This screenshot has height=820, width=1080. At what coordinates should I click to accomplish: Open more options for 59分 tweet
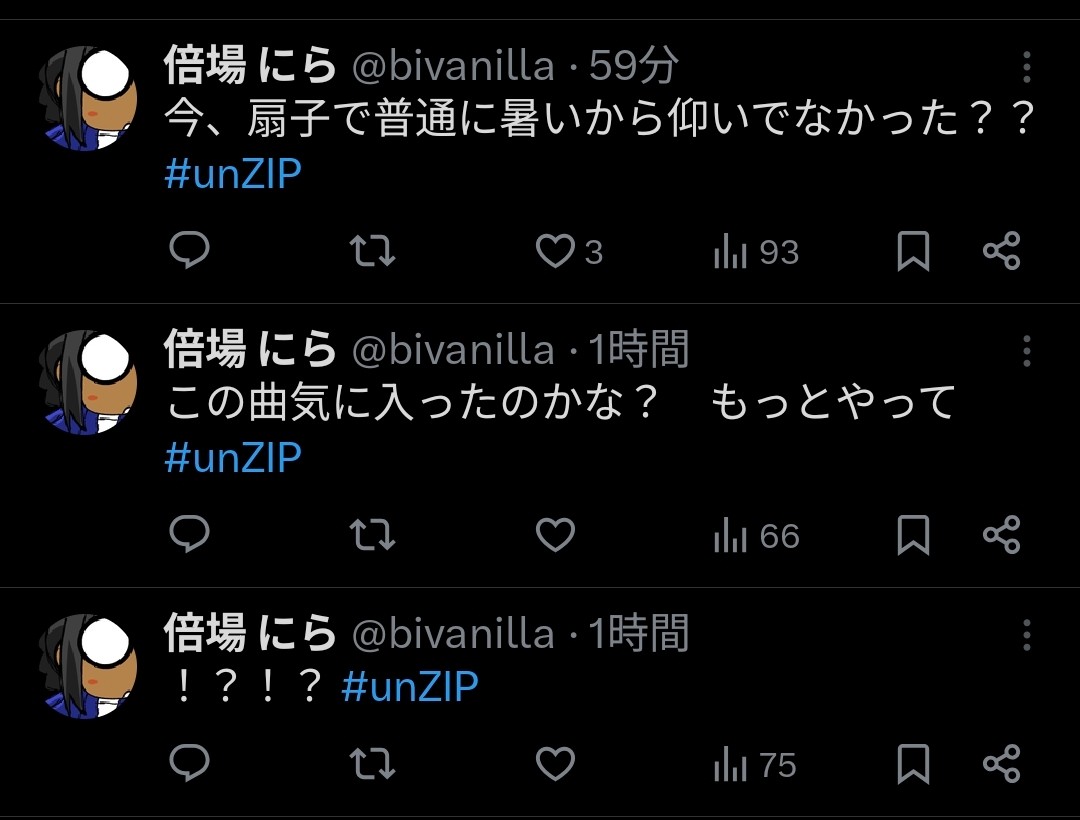(1026, 67)
